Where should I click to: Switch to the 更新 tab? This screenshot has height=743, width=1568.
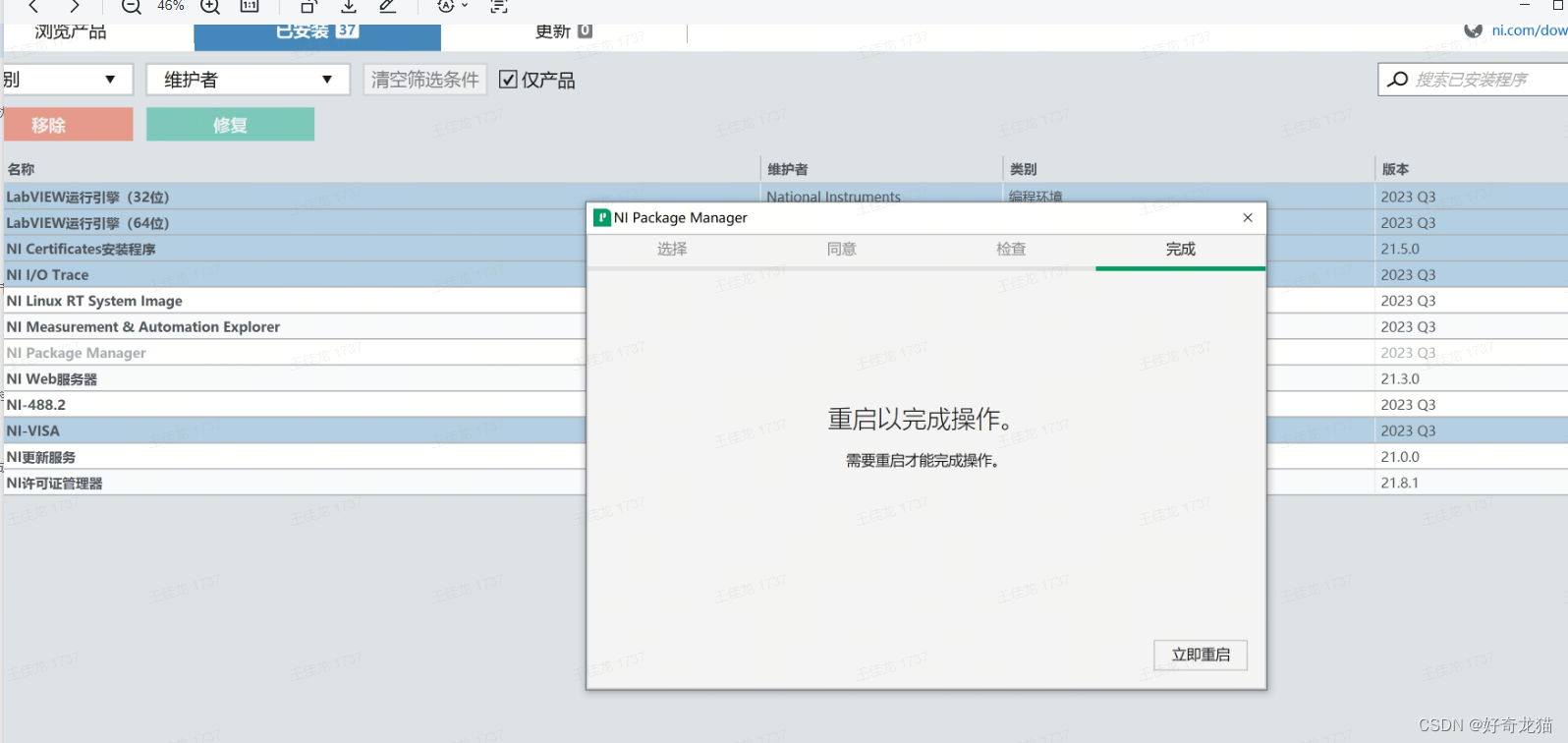point(563,31)
